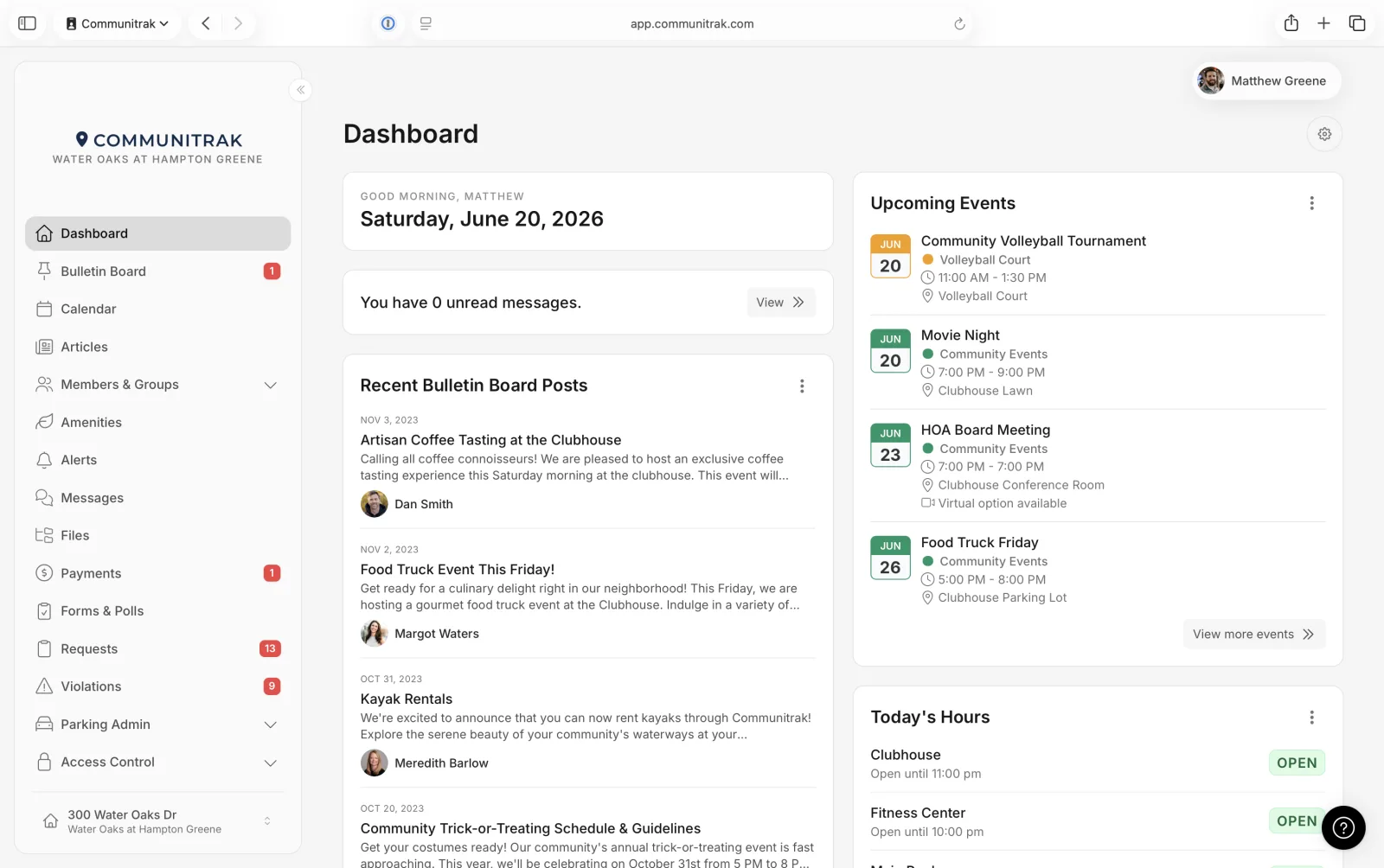Screen dimensions: 1384x868
Task: Select Dashboard in the sidebar
Action: tap(157, 233)
